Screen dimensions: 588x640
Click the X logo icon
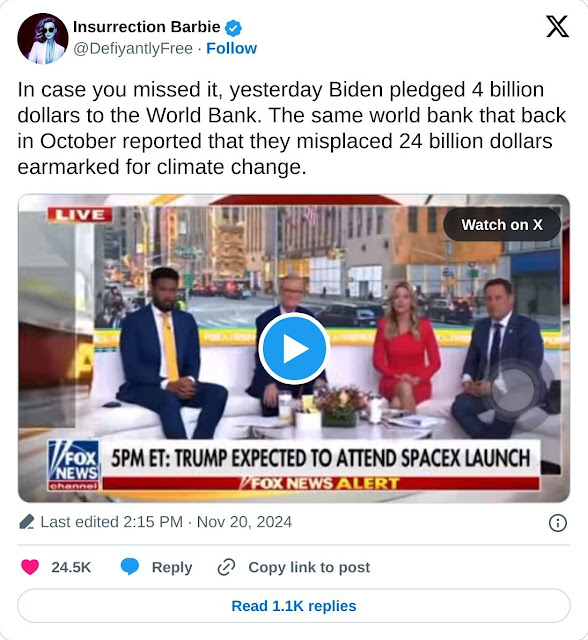[557, 27]
